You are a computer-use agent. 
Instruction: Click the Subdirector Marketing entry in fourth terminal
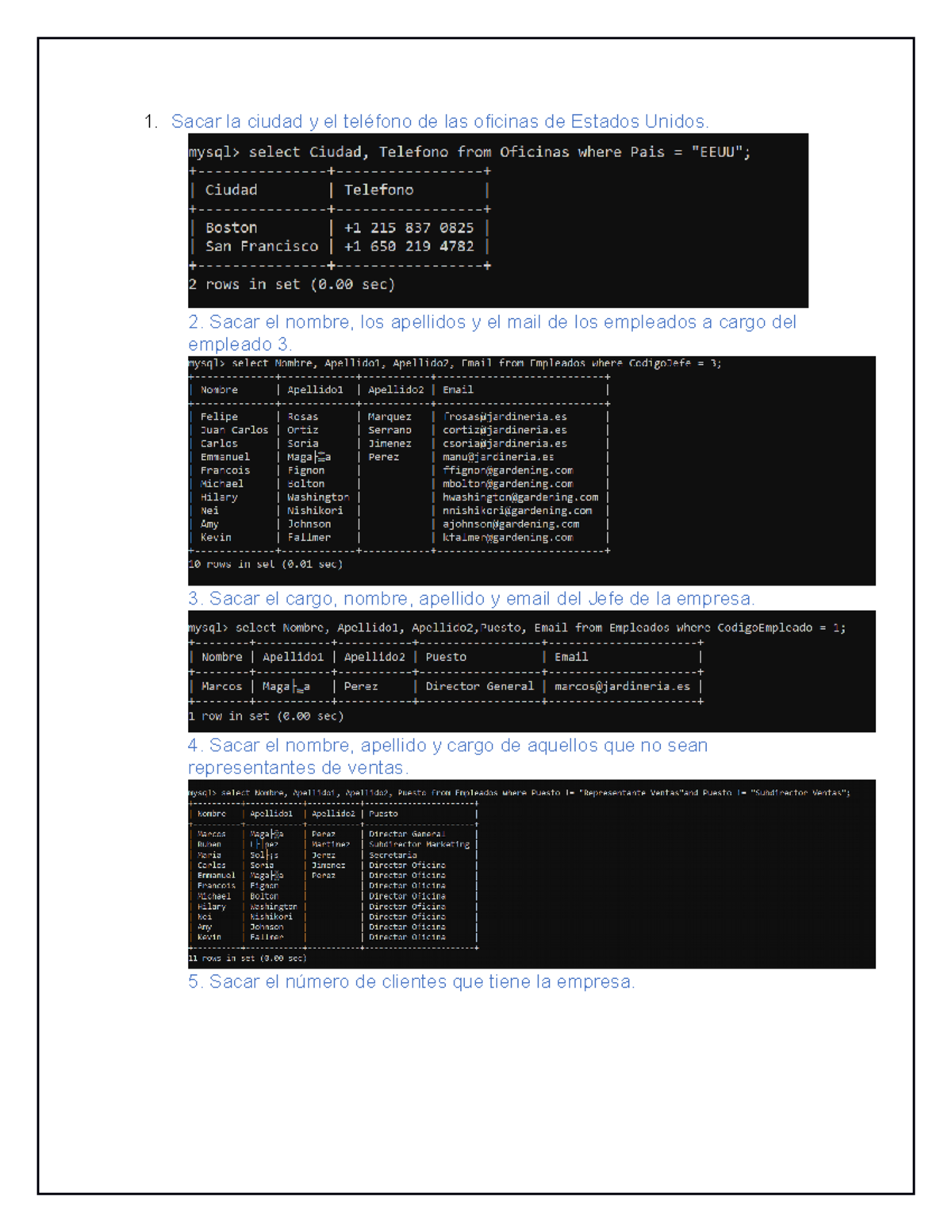pos(419,844)
